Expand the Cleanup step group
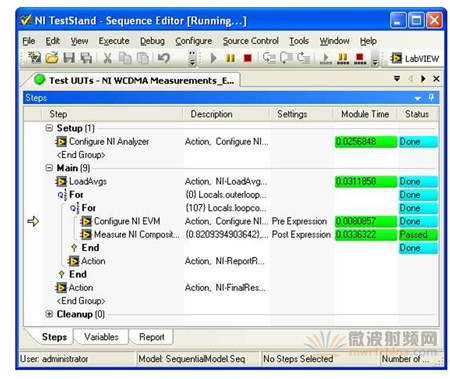 (x=49, y=314)
